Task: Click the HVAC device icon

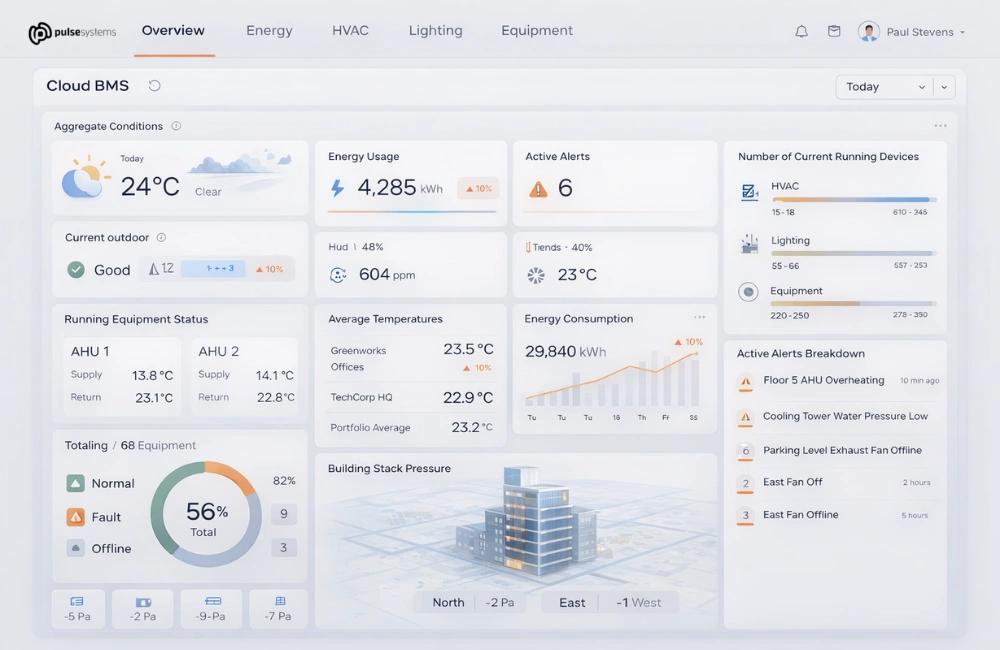Action: [x=749, y=192]
